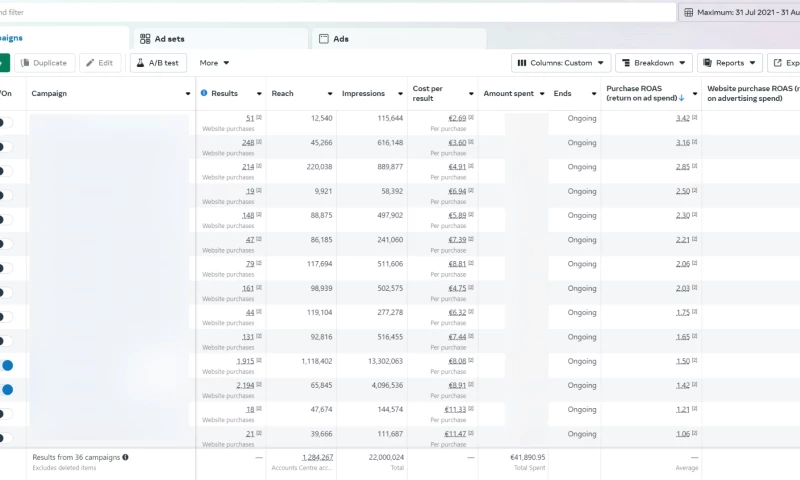Open the Columns: Custom dropdown

pos(561,63)
